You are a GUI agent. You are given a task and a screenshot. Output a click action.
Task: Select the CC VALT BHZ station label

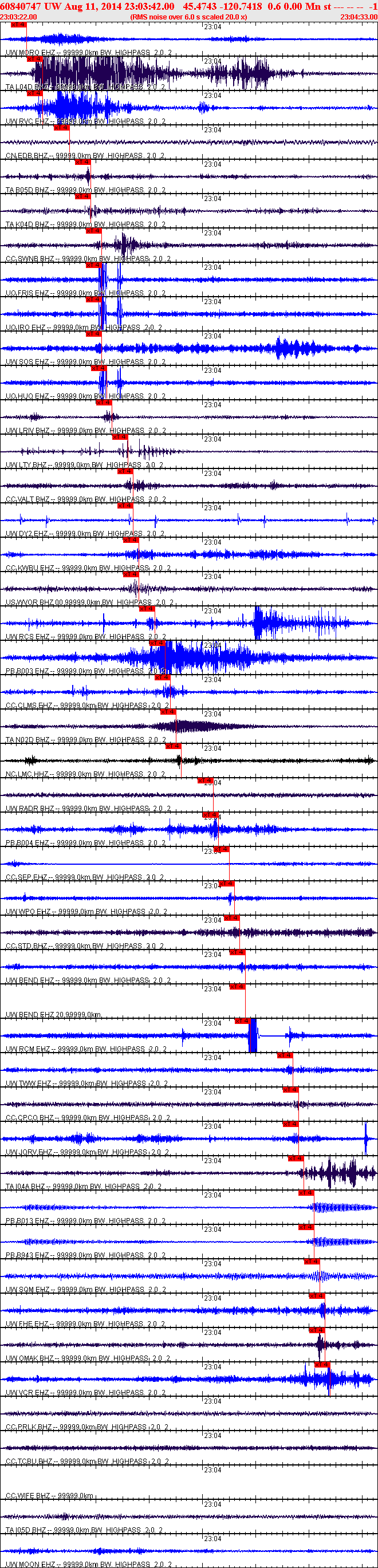pos(85,500)
